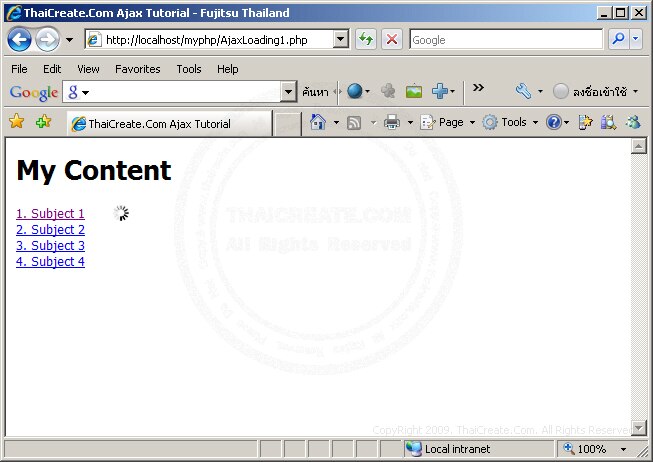Click the address bar URL field
The image size is (653, 462).
tap(209, 40)
